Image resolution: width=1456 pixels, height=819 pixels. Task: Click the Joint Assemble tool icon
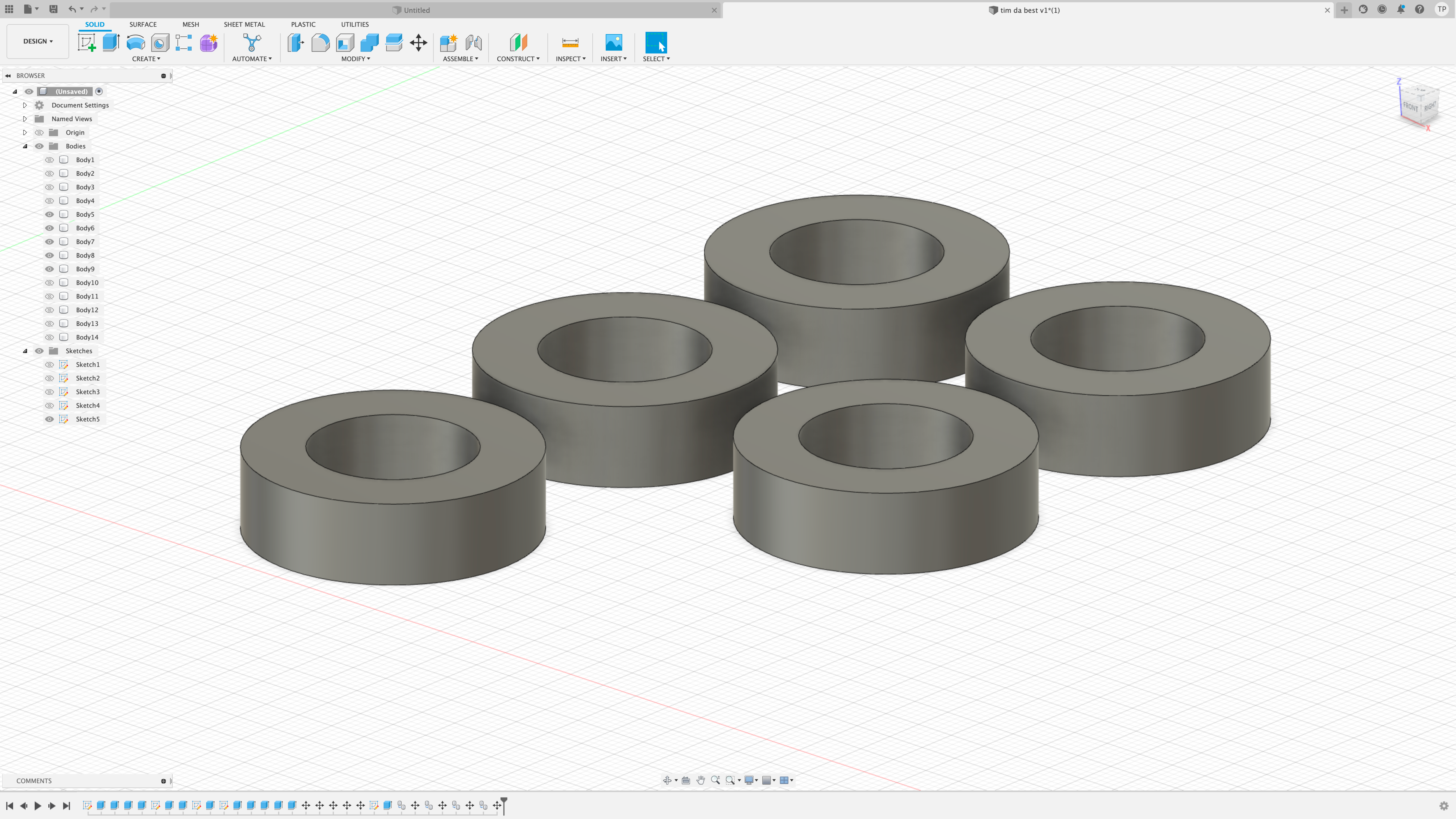(473, 42)
